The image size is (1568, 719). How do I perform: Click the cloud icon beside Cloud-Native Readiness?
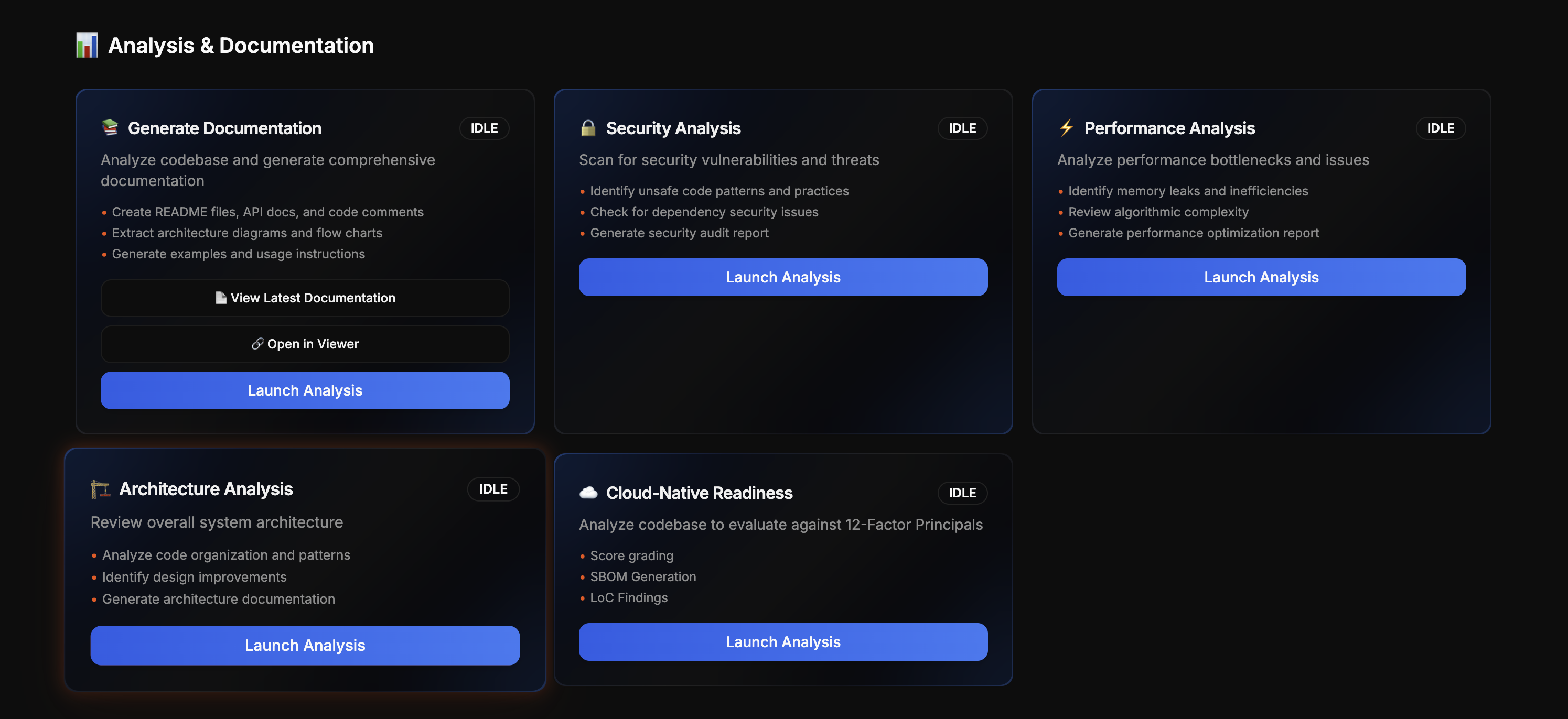(588, 493)
